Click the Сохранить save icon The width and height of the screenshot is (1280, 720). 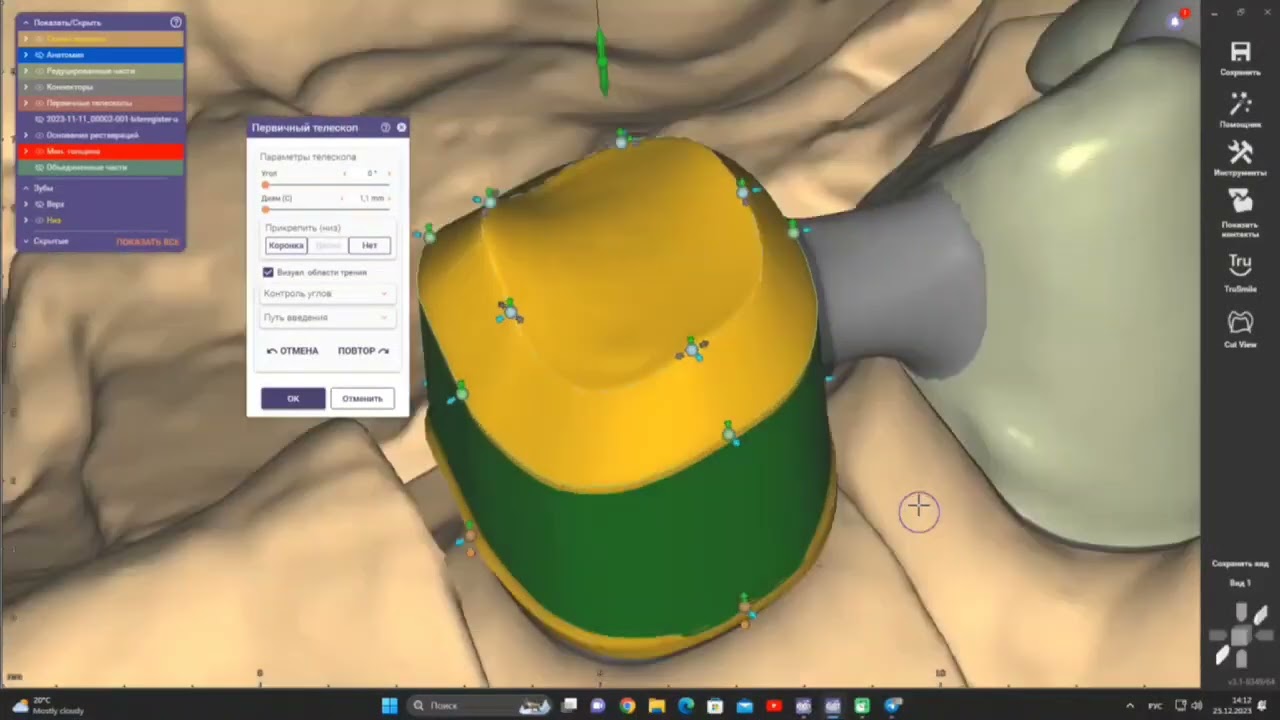(1240, 52)
